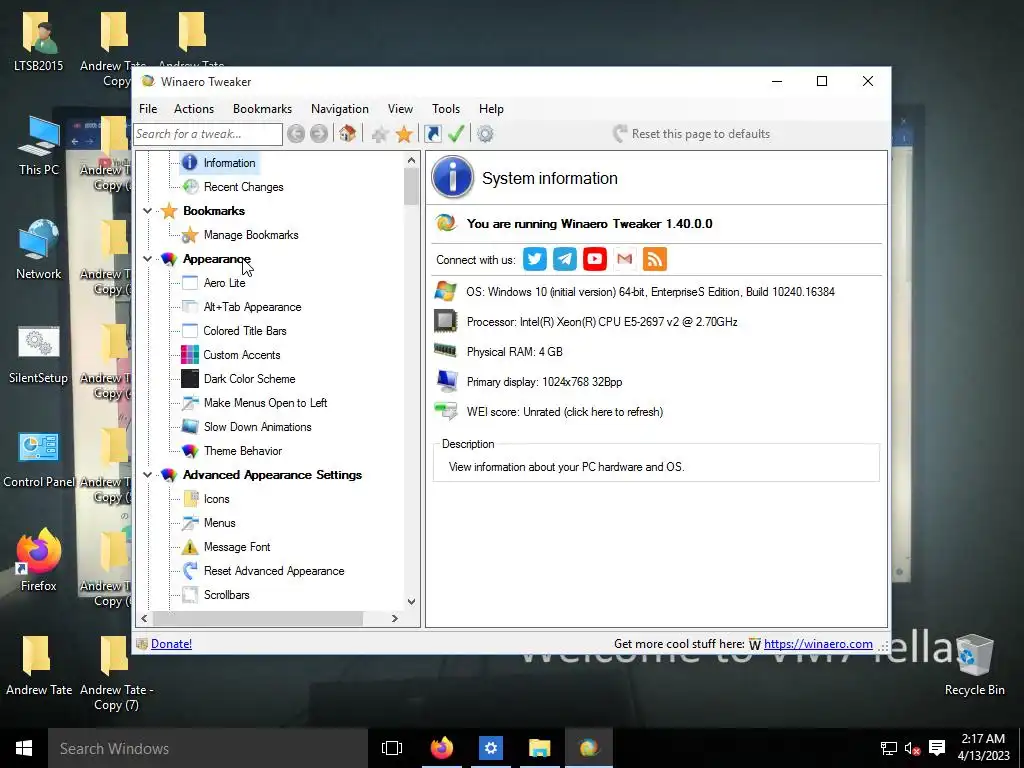Click the Physical RAM memory icon
Image resolution: width=1024 pixels, height=768 pixels.
[x=445, y=351]
